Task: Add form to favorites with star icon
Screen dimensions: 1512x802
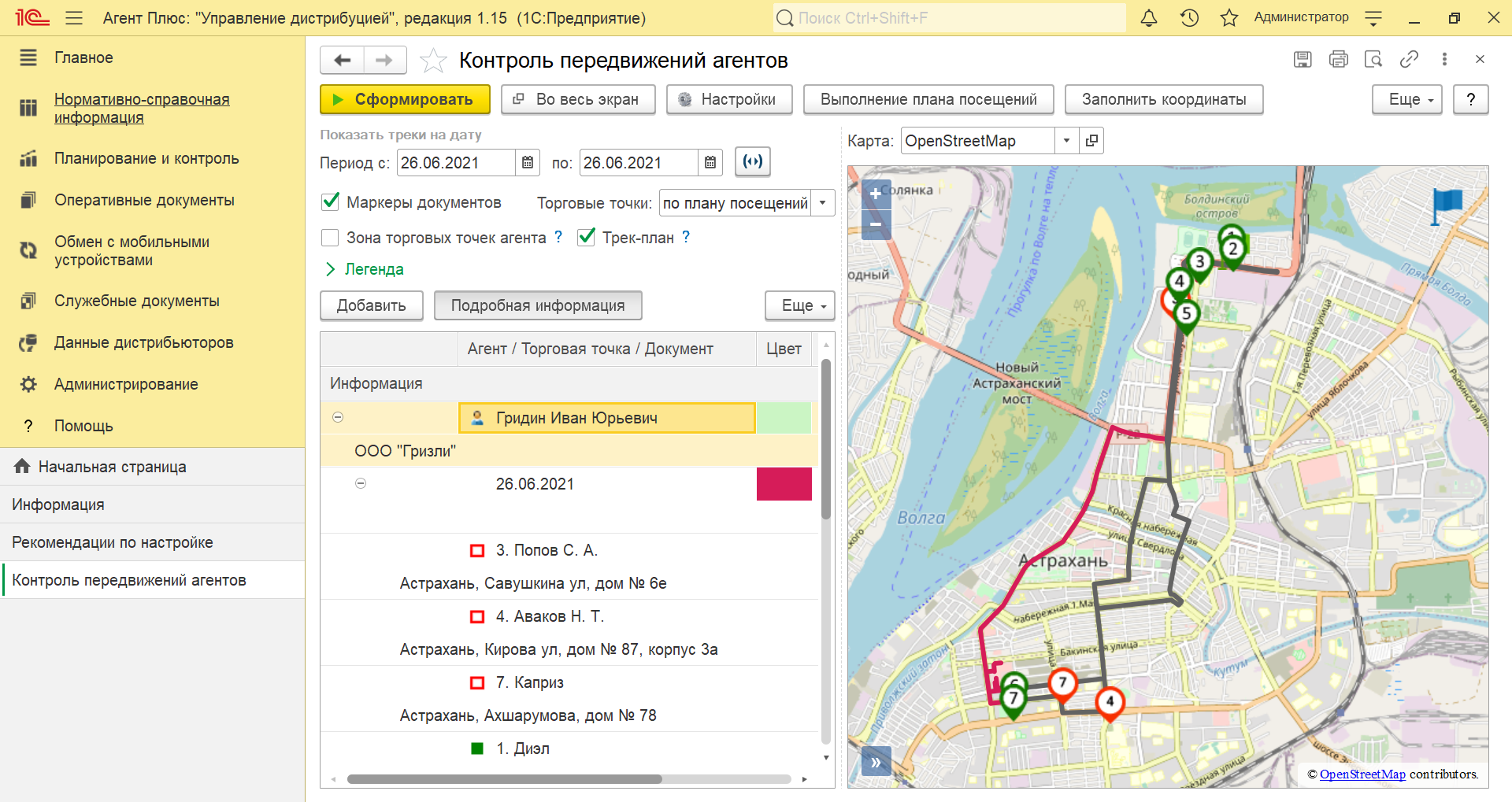Action: click(x=433, y=60)
